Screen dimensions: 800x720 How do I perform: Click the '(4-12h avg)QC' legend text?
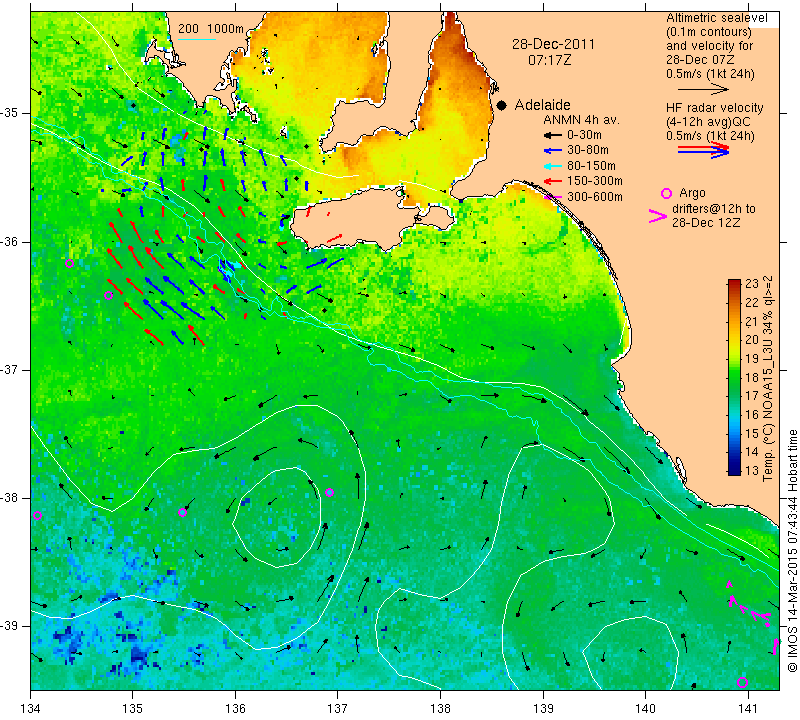[708, 122]
